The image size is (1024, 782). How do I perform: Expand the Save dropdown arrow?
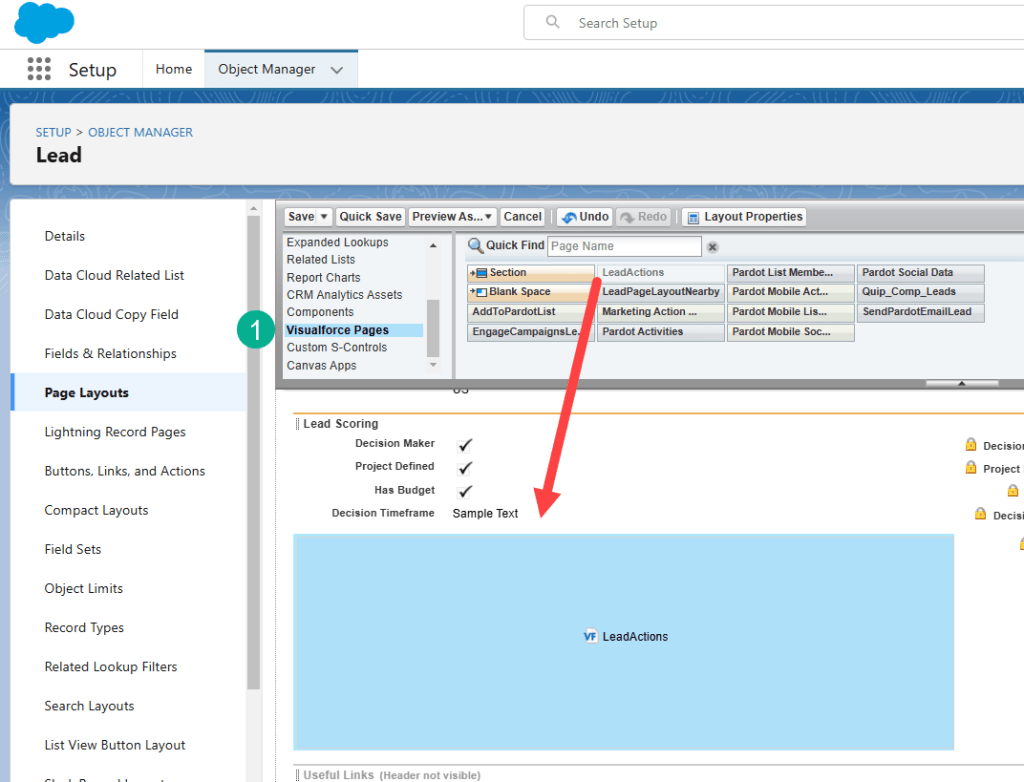(324, 217)
